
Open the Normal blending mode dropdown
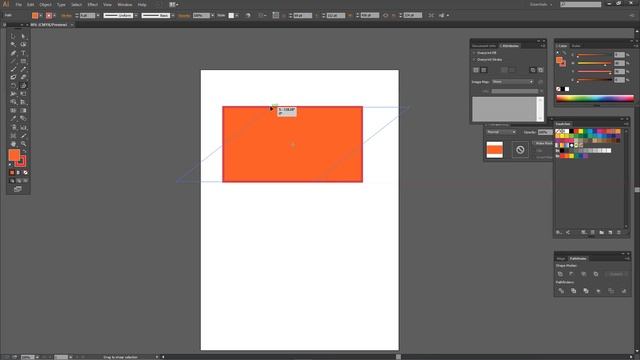tap(501, 132)
